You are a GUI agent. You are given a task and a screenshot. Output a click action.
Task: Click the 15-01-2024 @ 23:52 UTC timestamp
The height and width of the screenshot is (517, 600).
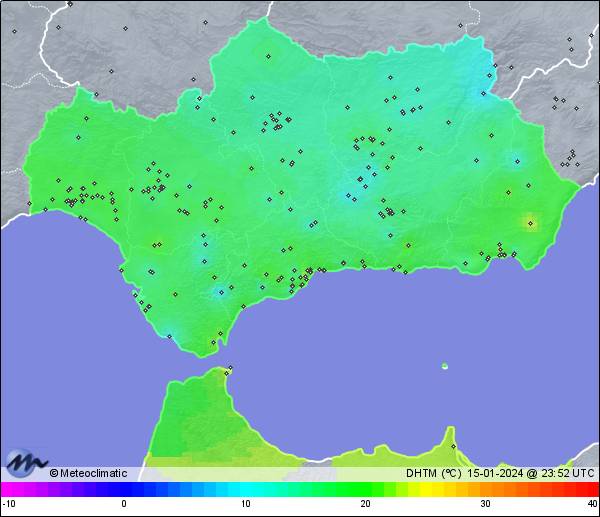click(x=531, y=473)
